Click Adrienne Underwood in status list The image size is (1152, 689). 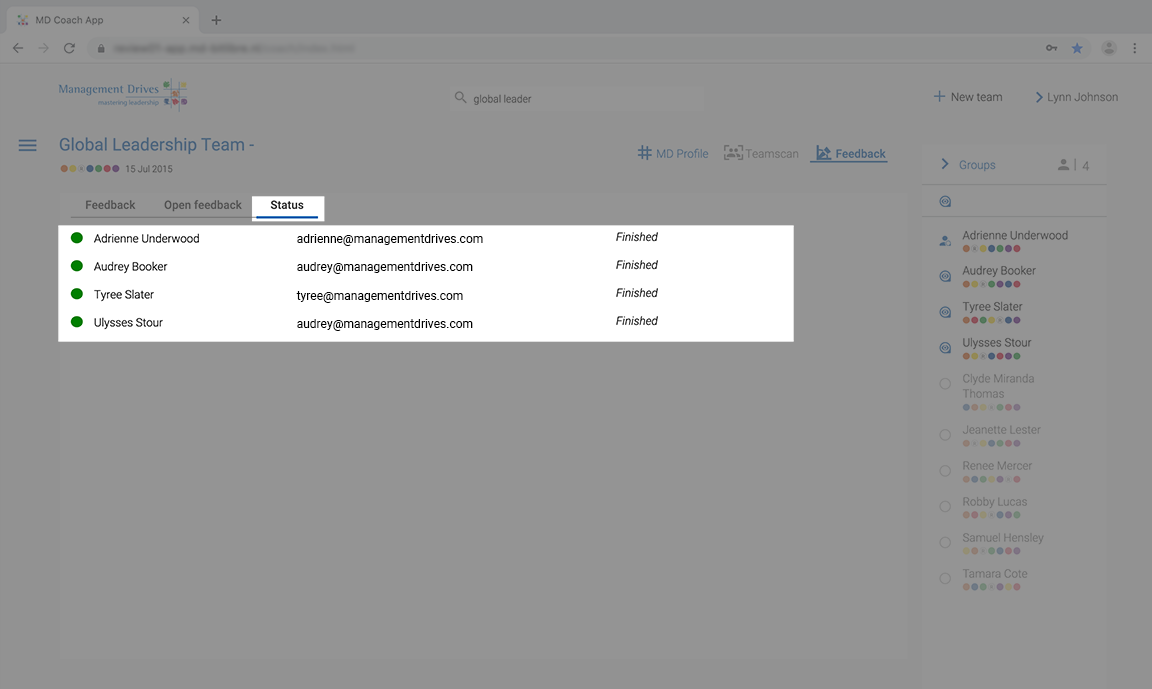click(x=146, y=239)
